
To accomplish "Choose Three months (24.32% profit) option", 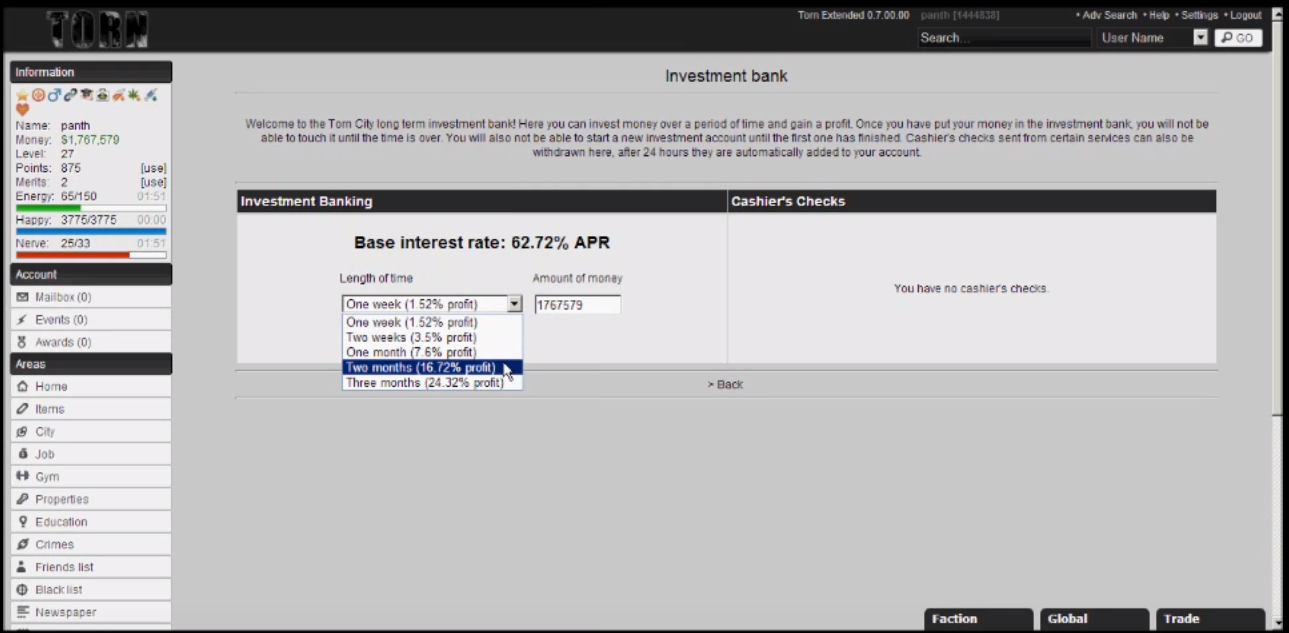I will tap(424, 383).
